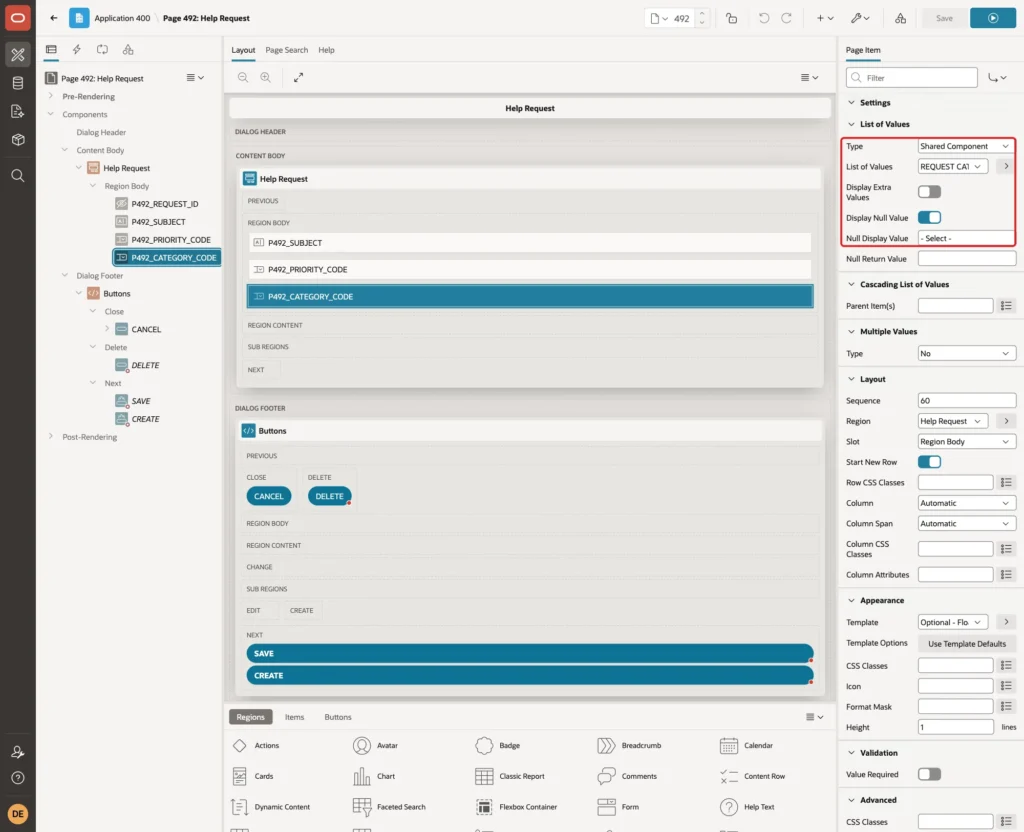Open the Gallery cube icon in sidebar
The image size is (1024, 832).
pos(18,139)
